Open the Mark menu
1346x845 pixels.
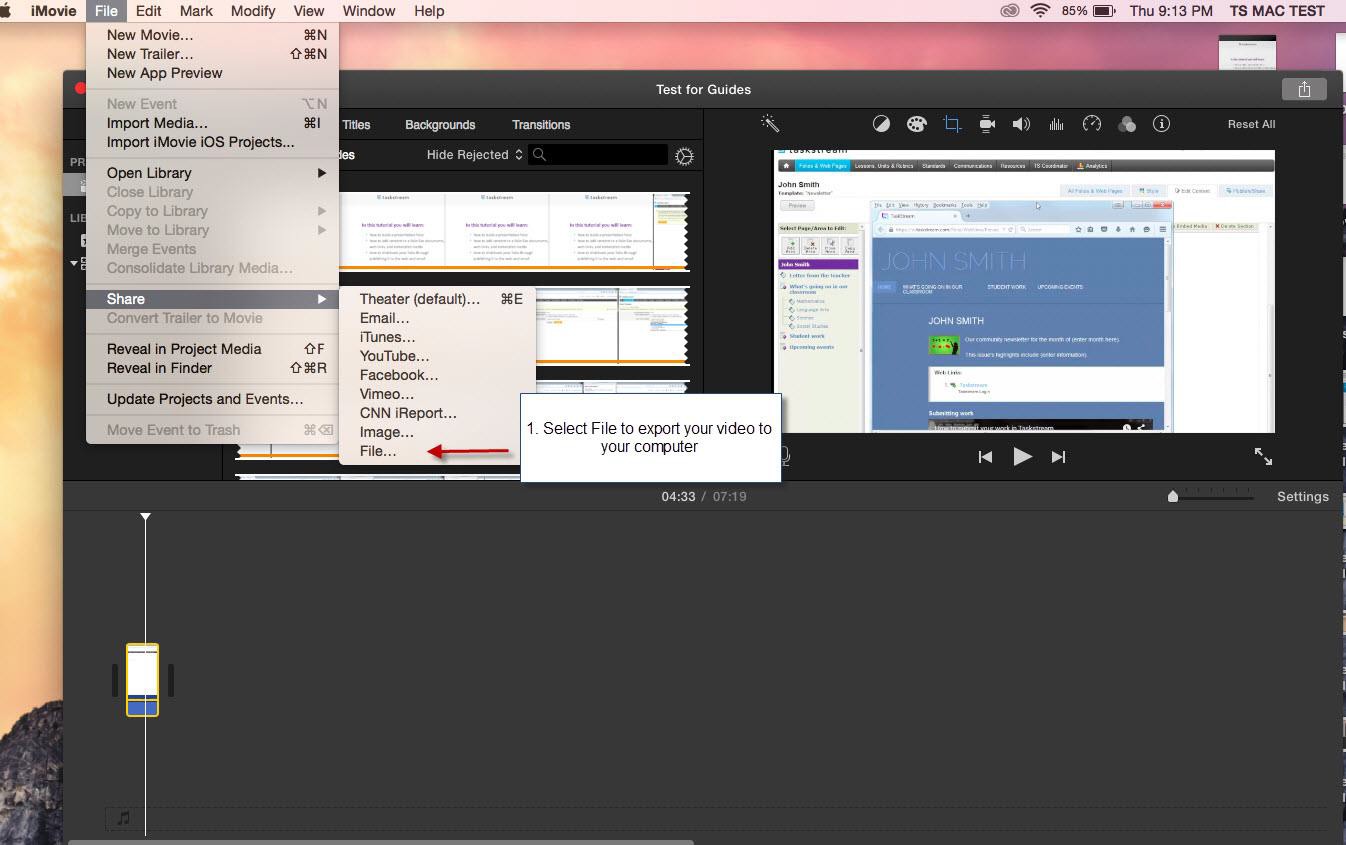coord(196,11)
